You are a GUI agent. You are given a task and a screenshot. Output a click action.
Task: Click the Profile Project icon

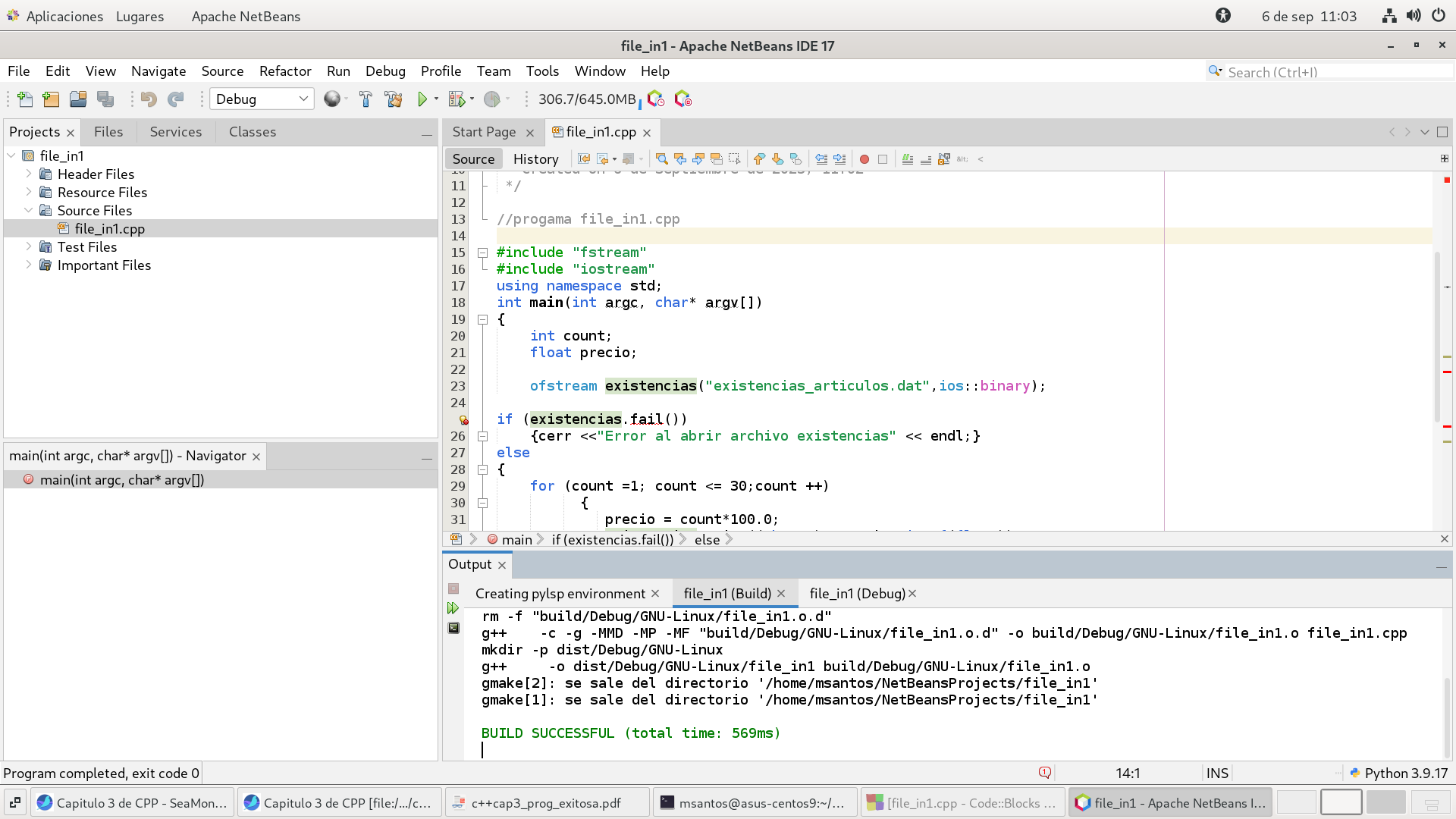(491, 99)
